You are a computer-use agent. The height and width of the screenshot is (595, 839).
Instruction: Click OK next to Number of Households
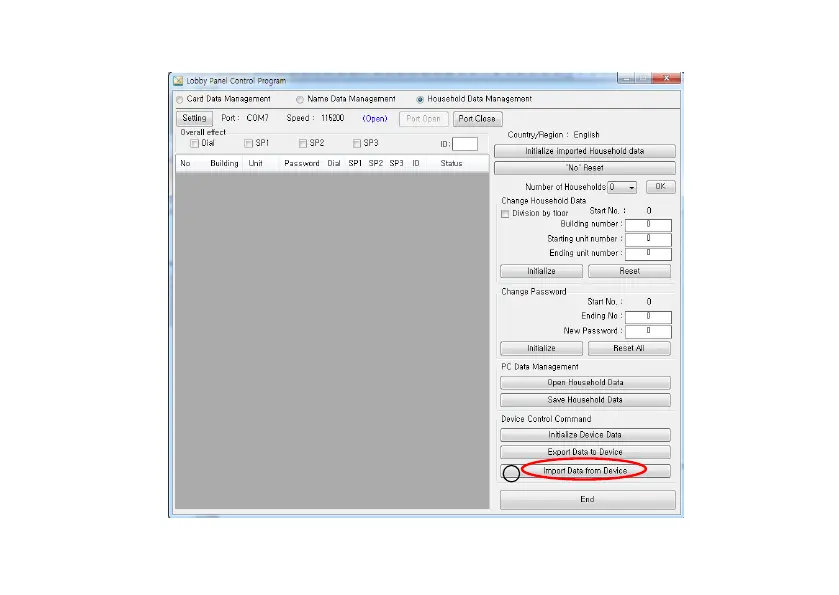coord(660,187)
